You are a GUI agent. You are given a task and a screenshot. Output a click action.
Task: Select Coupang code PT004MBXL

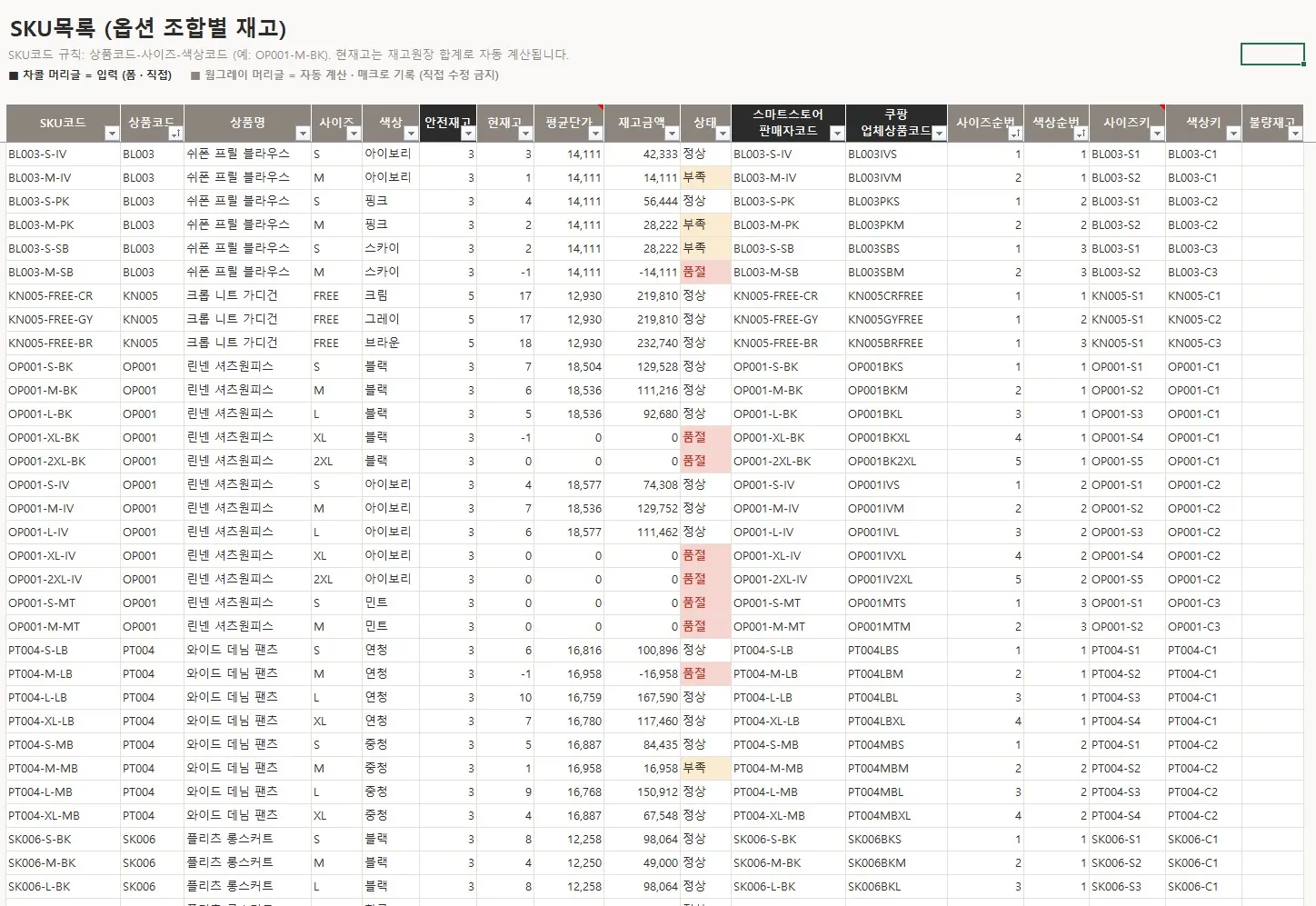[x=896, y=816]
